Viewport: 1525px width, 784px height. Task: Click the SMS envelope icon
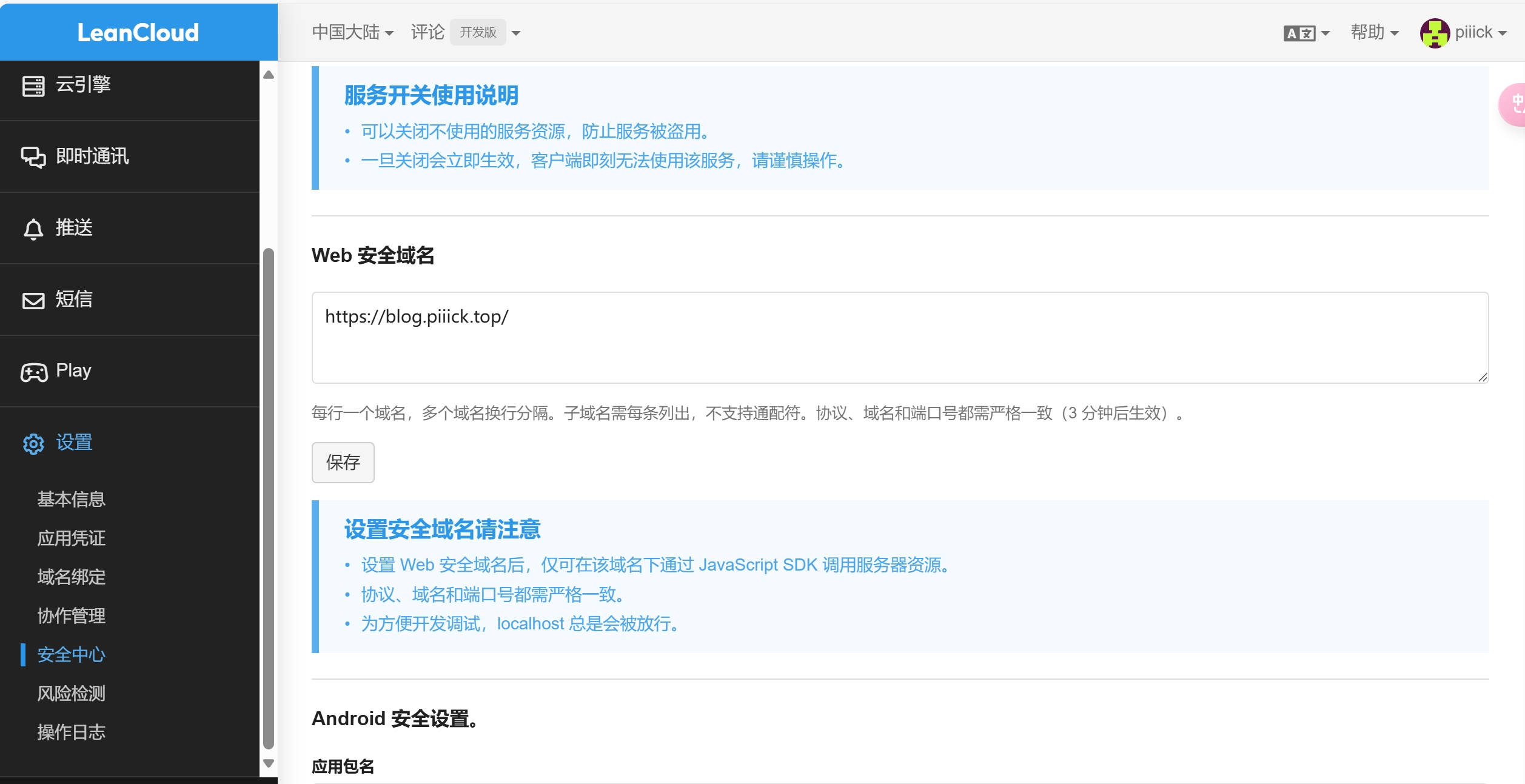tap(33, 300)
